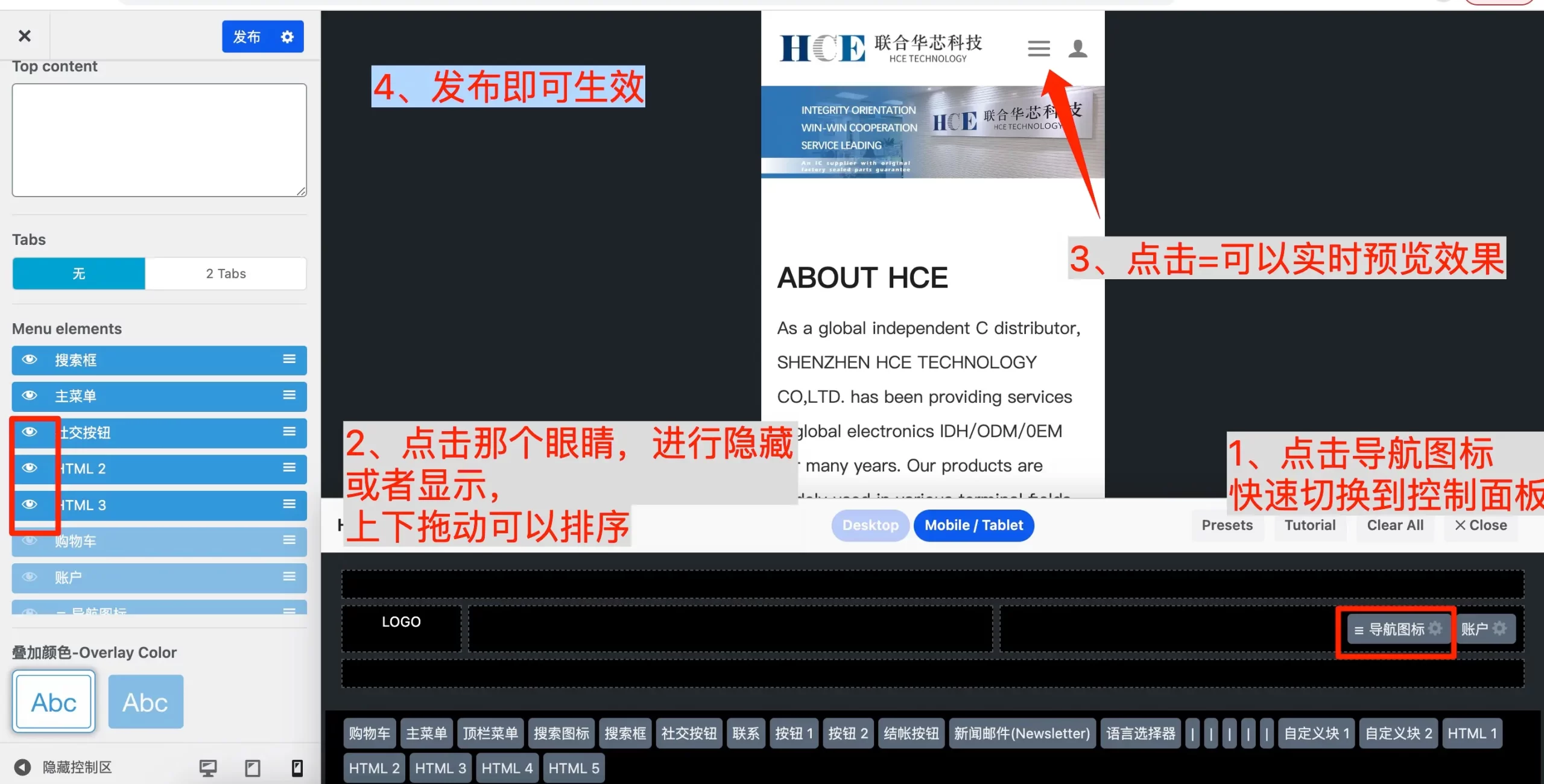The width and height of the screenshot is (1544, 784).
Task: Switch to Desktop header builder tab
Action: pyautogui.click(x=870, y=525)
